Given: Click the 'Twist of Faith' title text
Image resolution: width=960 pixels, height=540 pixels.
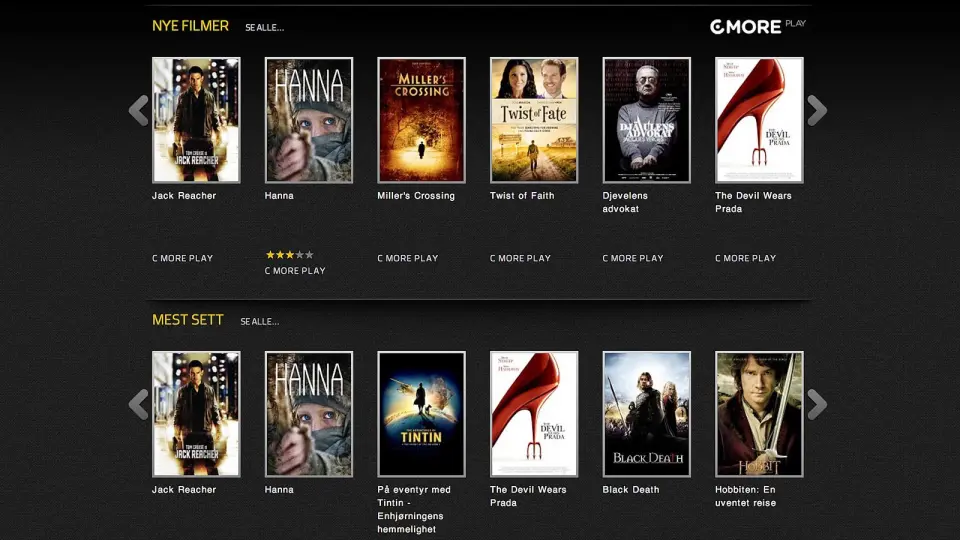Looking at the screenshot, I should pos(522,196).
